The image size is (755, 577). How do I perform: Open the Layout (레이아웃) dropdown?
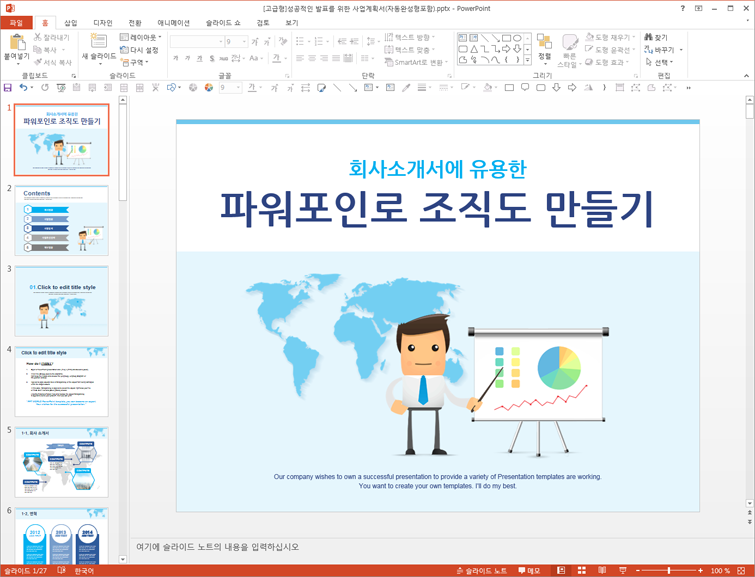(x=141, y=37)
